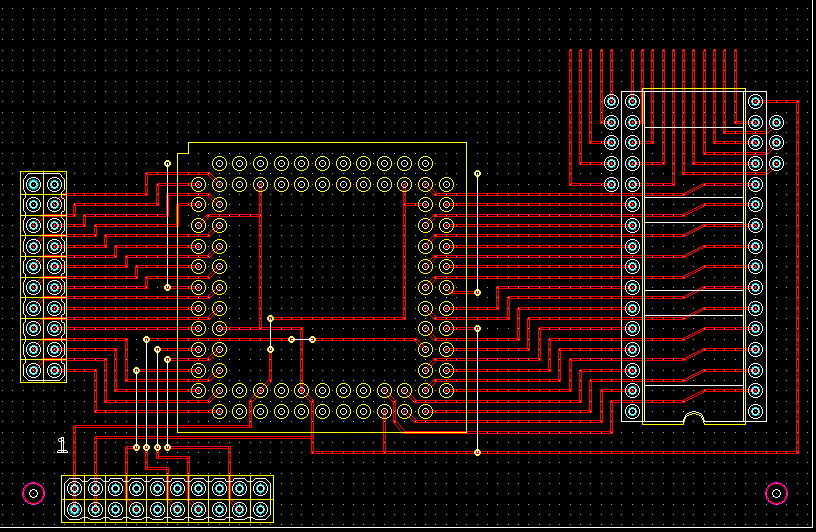
Task: Click the white "1" pin marker label
Action: pyautogui.click(x=62, y=445)
